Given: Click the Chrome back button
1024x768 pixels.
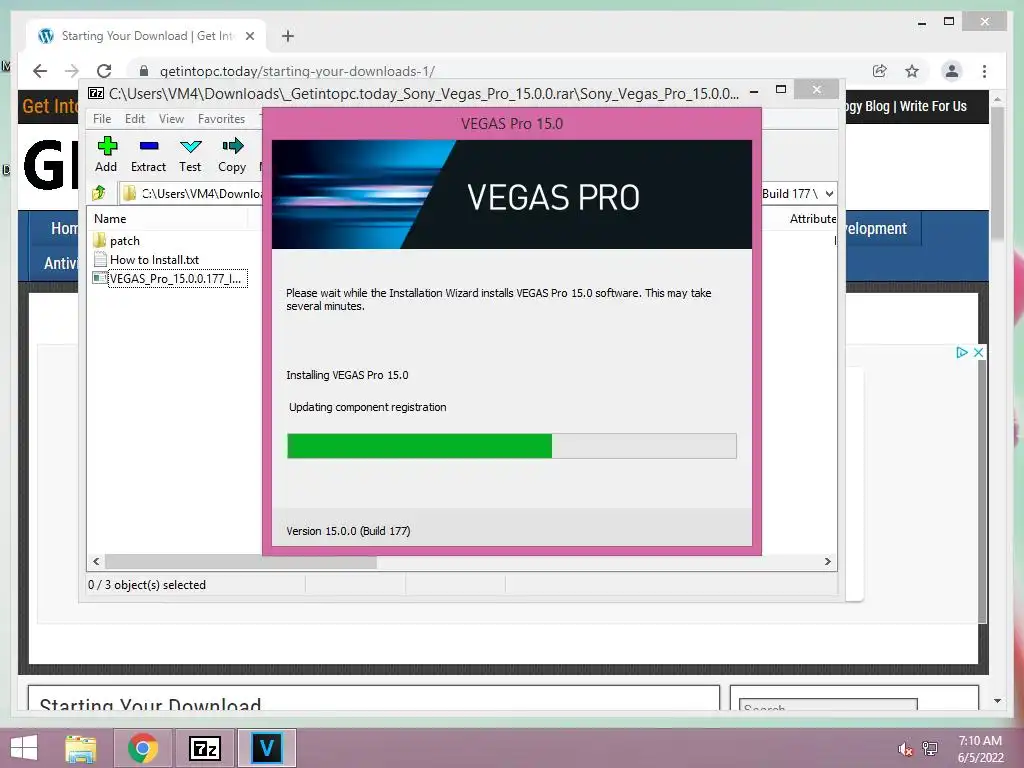Looking at the screenshot, I should pos(40,71).
